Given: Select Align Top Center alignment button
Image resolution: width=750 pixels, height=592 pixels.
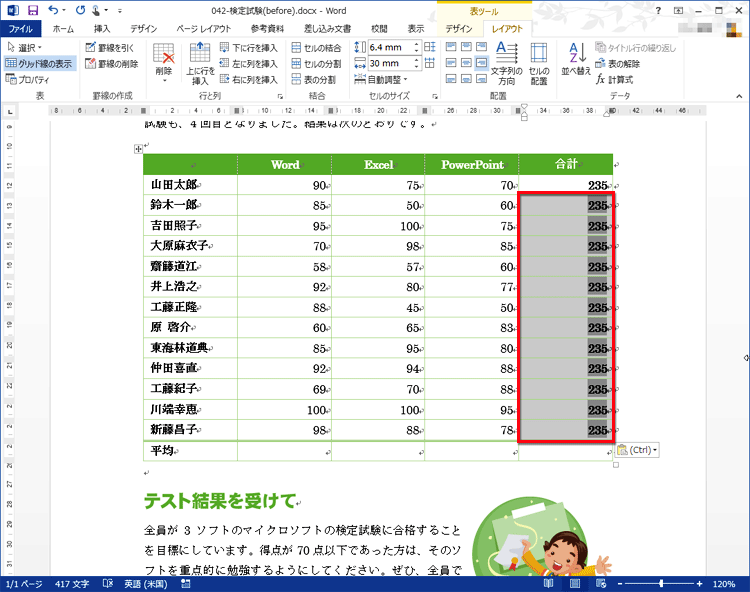Looking at the screenshot, I should pyautogui.click(x=466, y=47).
